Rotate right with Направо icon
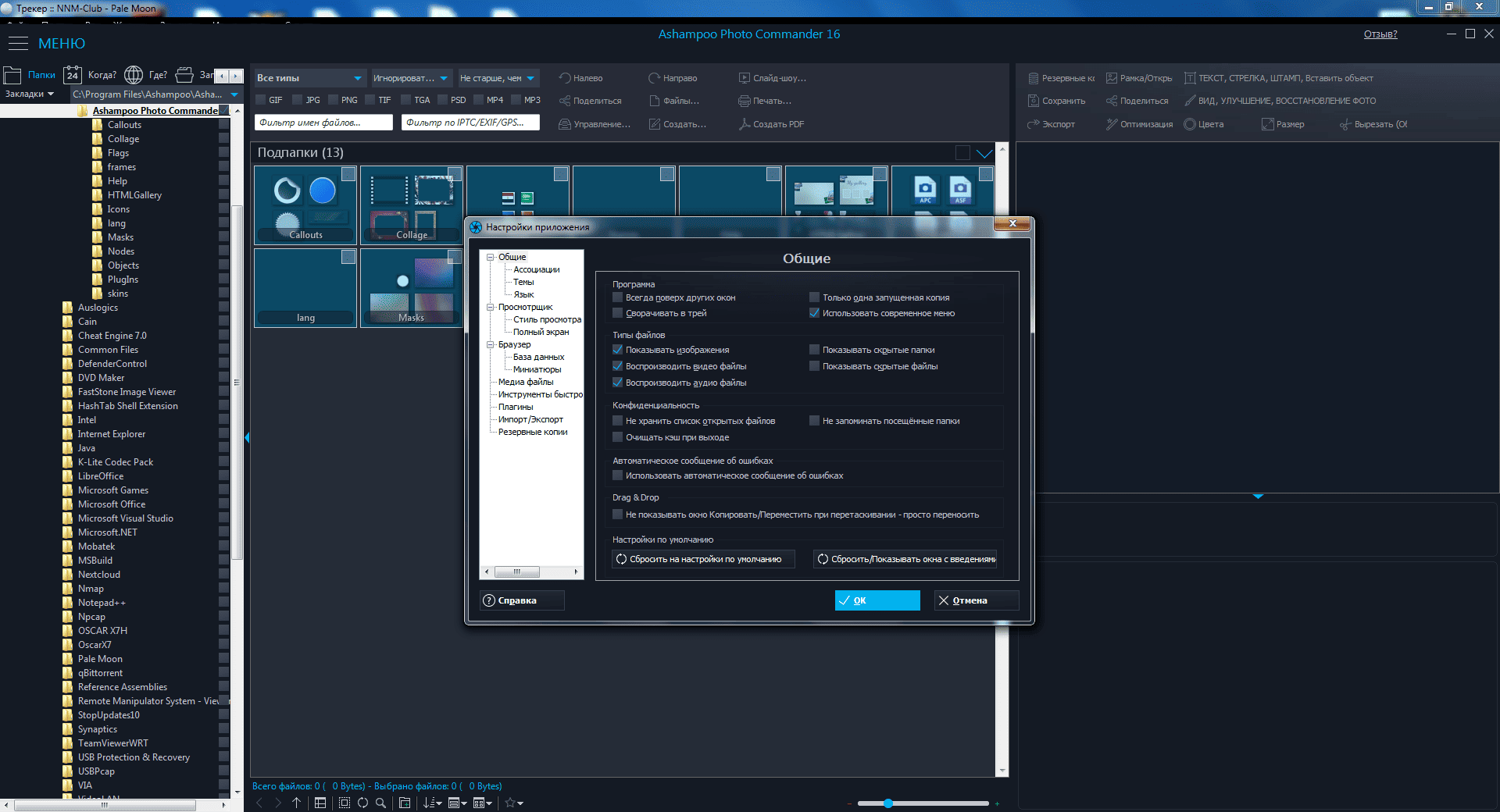This screenshot has height=812, width=1500. click(655, 78)
